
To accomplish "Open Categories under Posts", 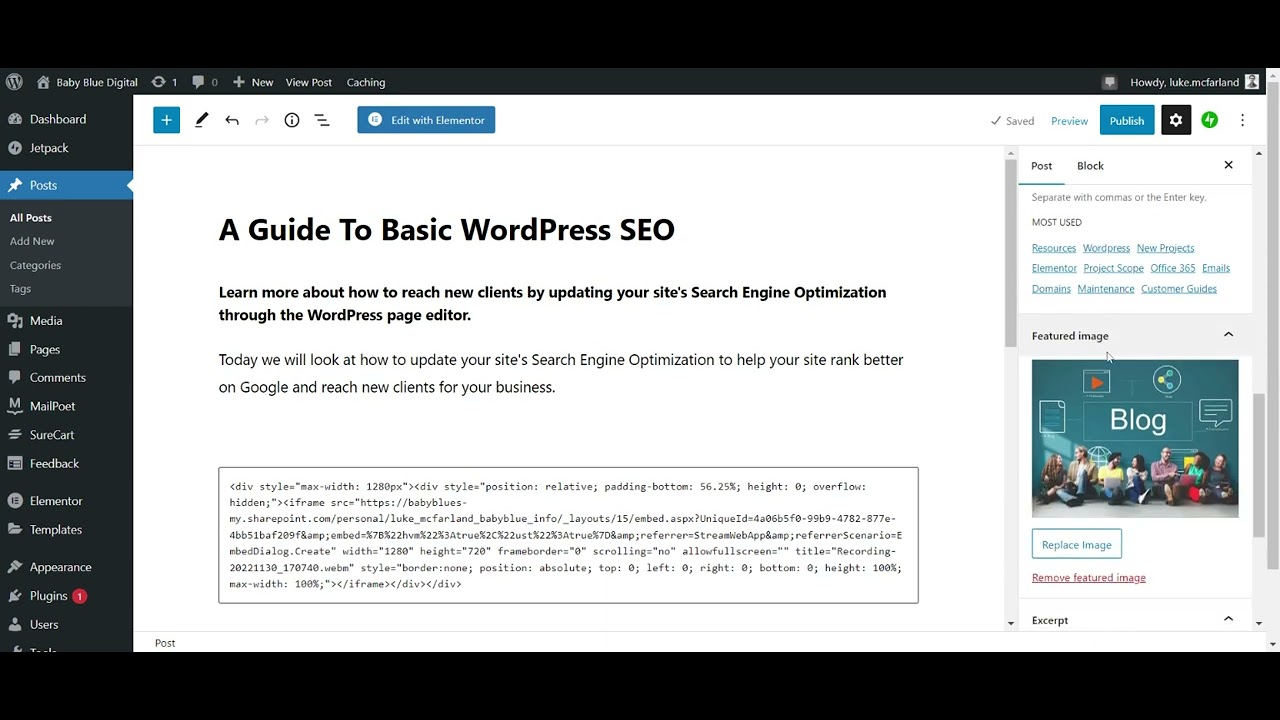I will [35, 265].
